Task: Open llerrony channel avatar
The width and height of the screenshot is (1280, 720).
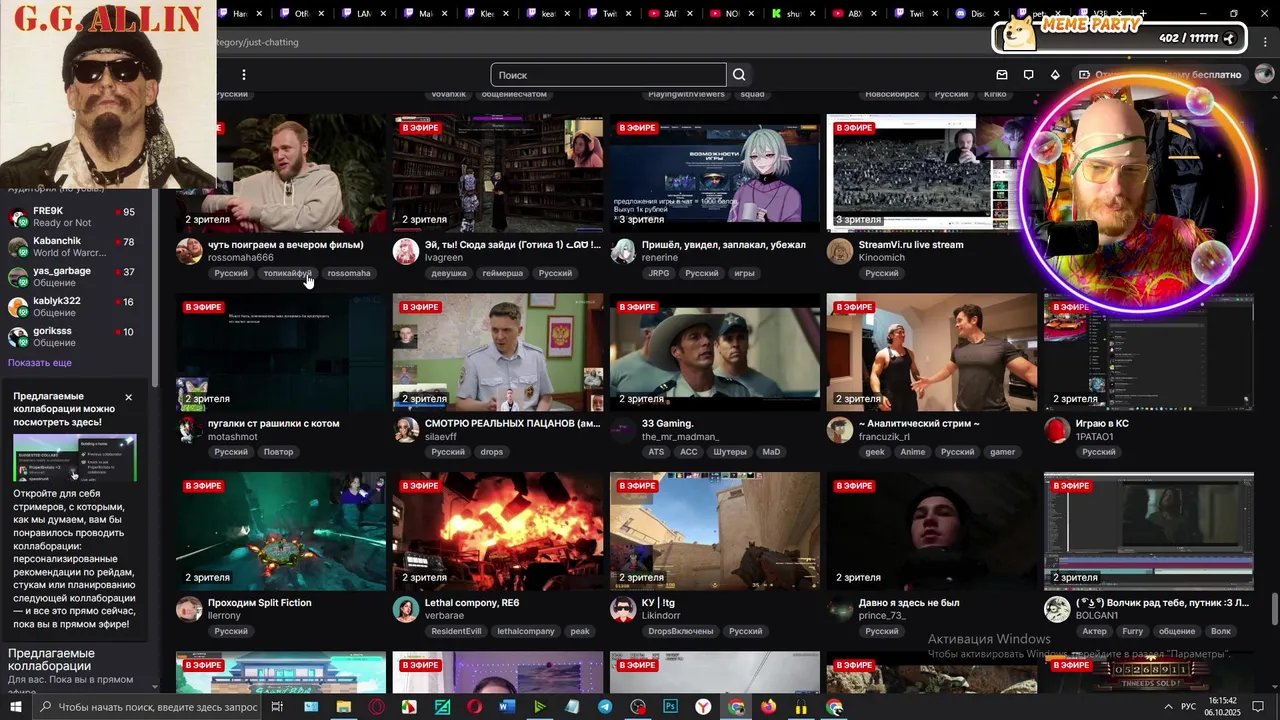Action: coord(189,609)
